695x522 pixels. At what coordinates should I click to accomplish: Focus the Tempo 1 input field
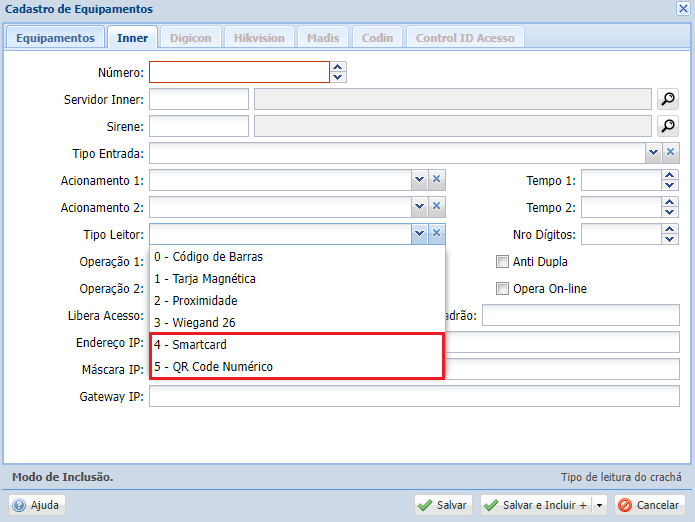pos(621,180)
